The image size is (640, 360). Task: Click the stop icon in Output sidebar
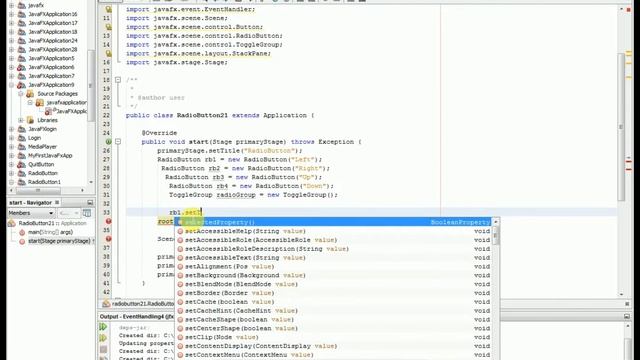[x=103, y=349]
